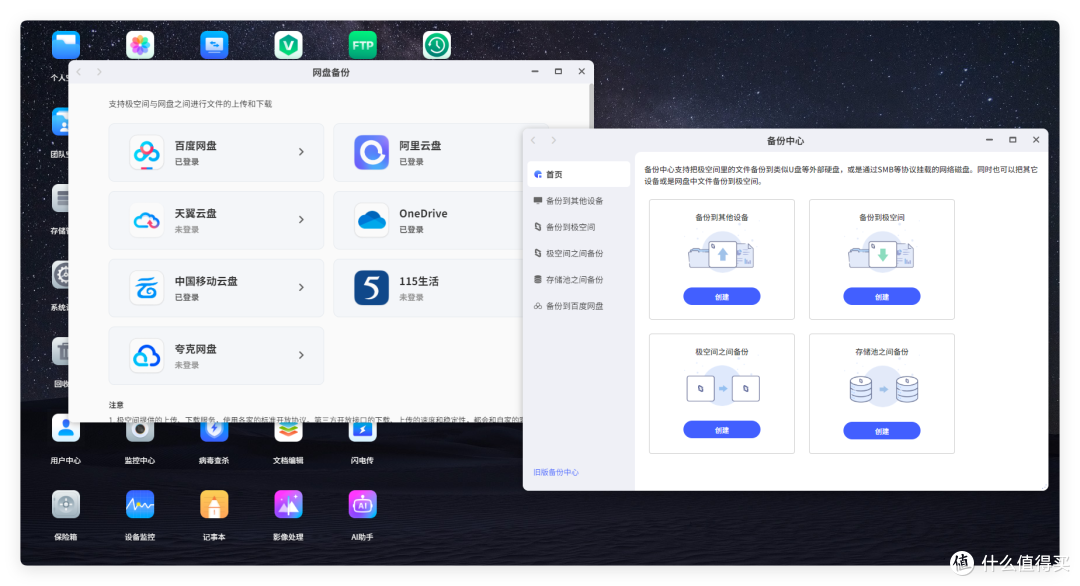
Task: Open the Baidu Netdisk (百度网盘) icon
Action: pos(147,152)
